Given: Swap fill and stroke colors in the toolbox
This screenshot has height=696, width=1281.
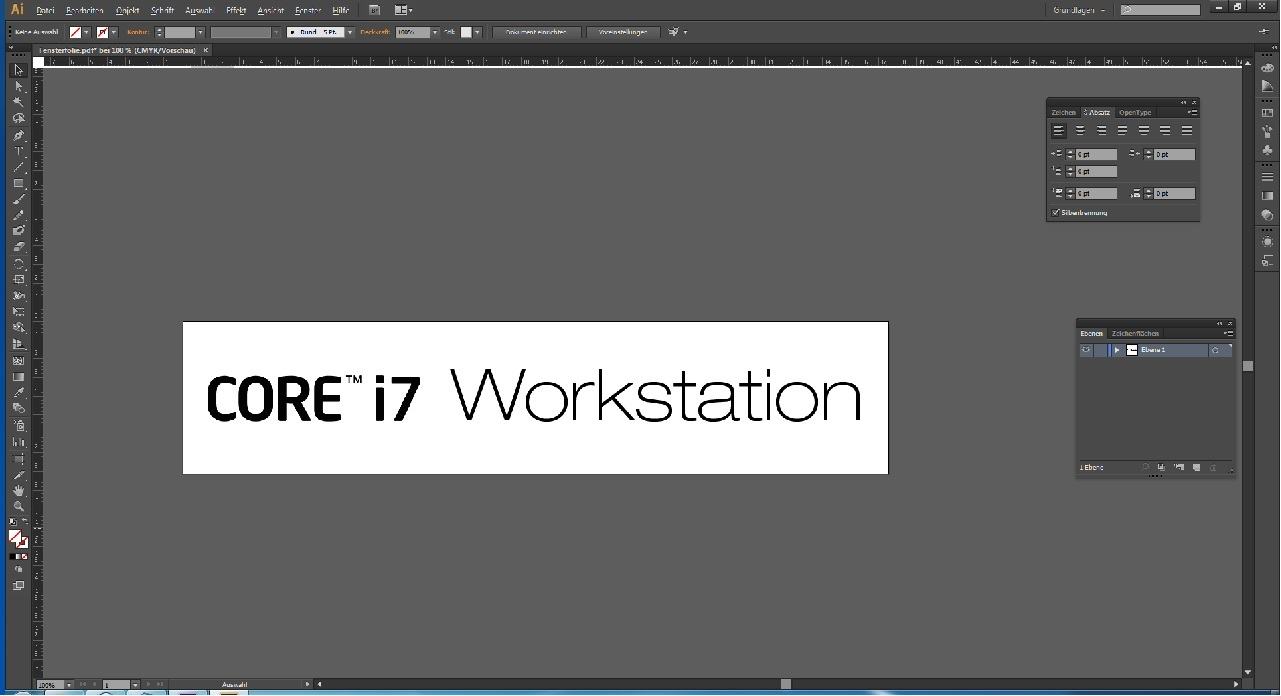Looking at the screenshot, I should [25, 522].
